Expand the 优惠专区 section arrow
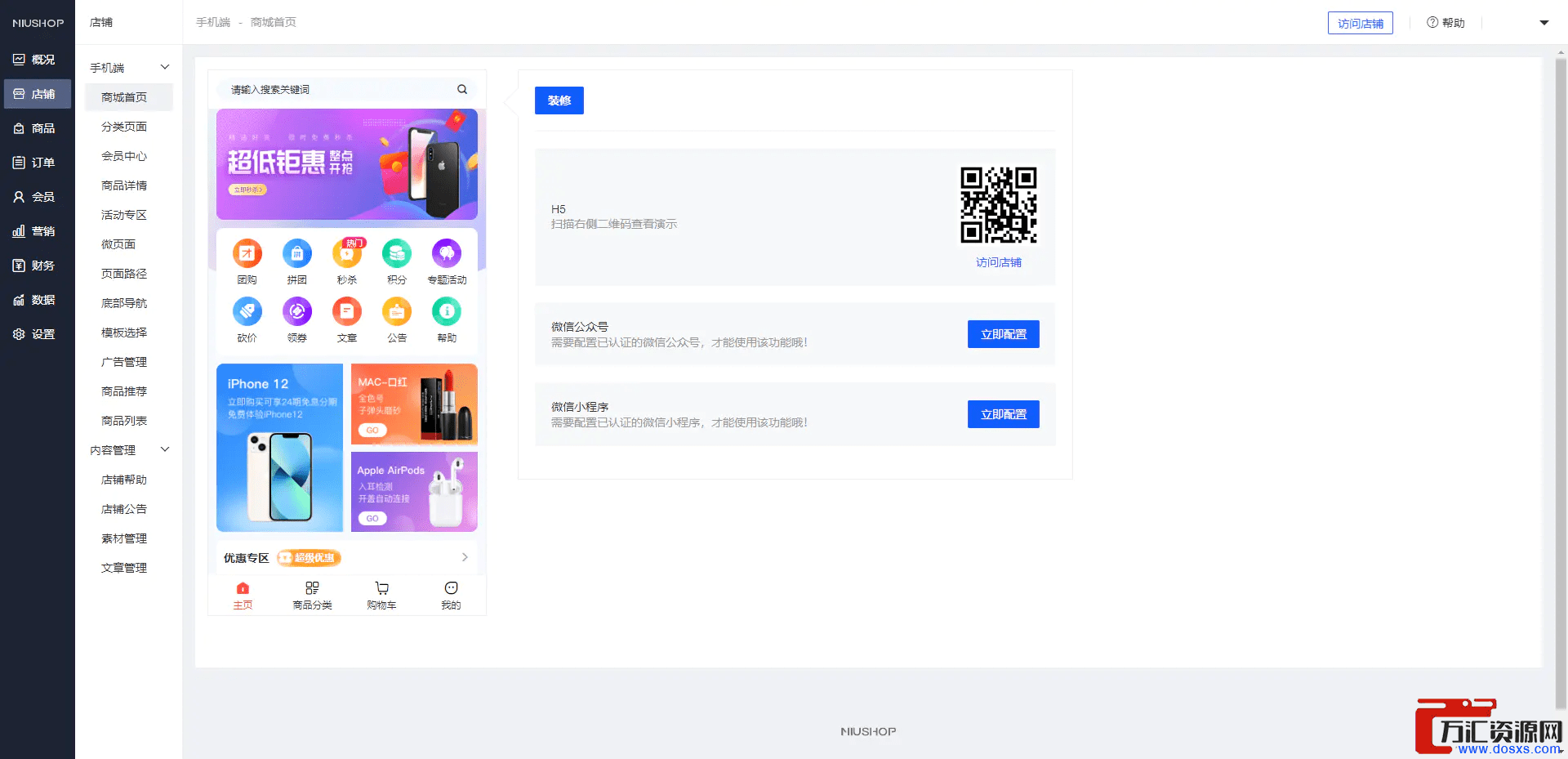1568x759 pixels. pos(465,557)
